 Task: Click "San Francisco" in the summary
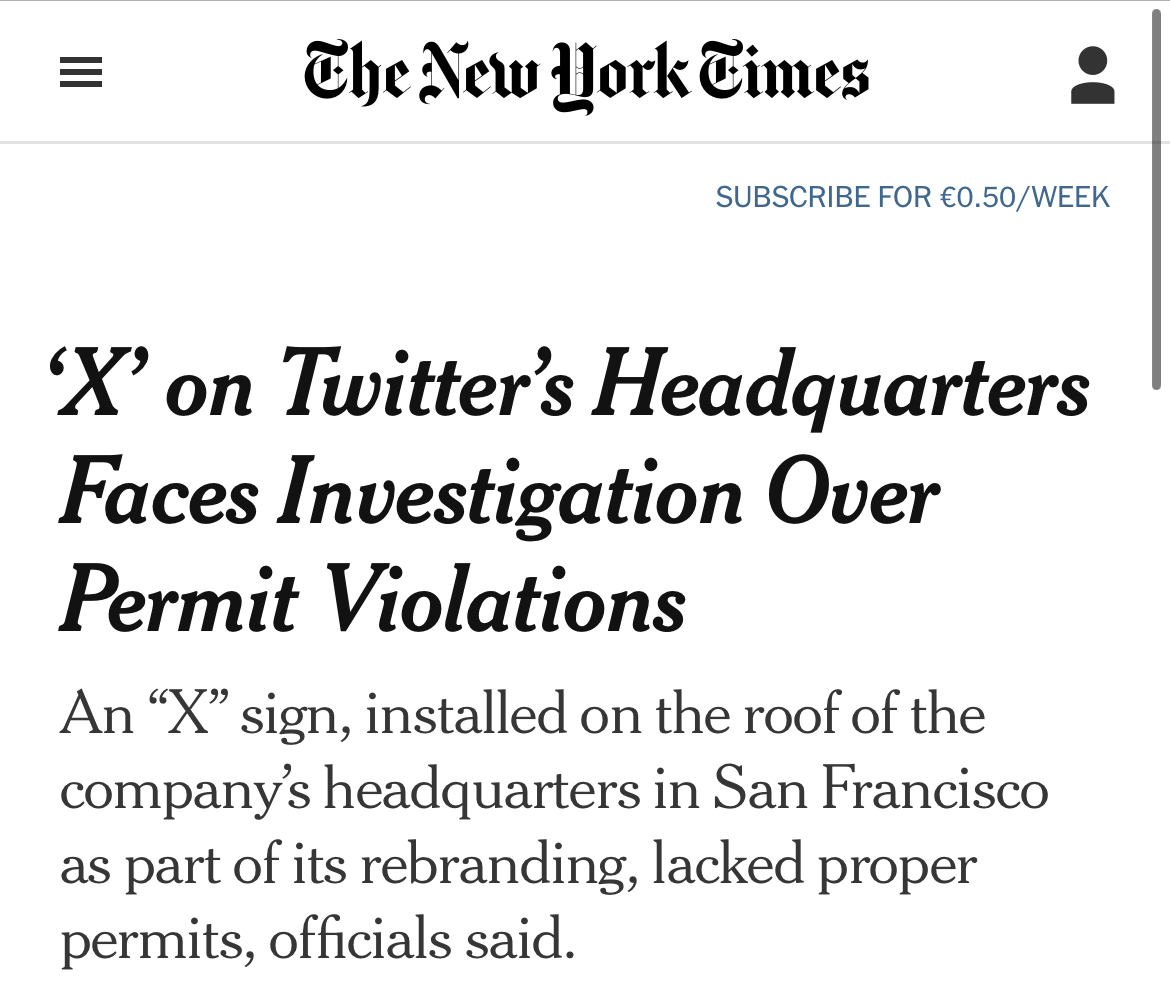pos(880,790)
